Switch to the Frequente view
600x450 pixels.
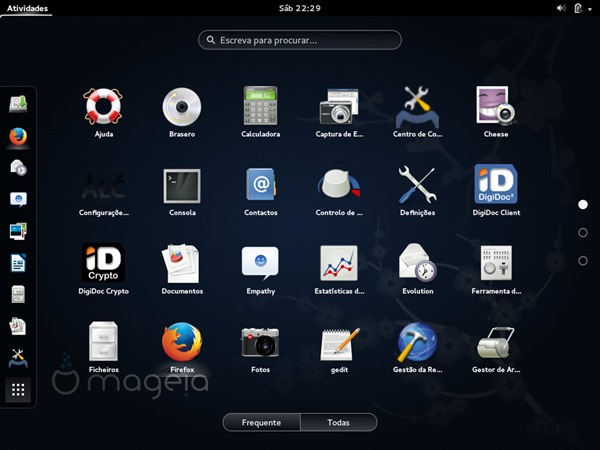261,422
